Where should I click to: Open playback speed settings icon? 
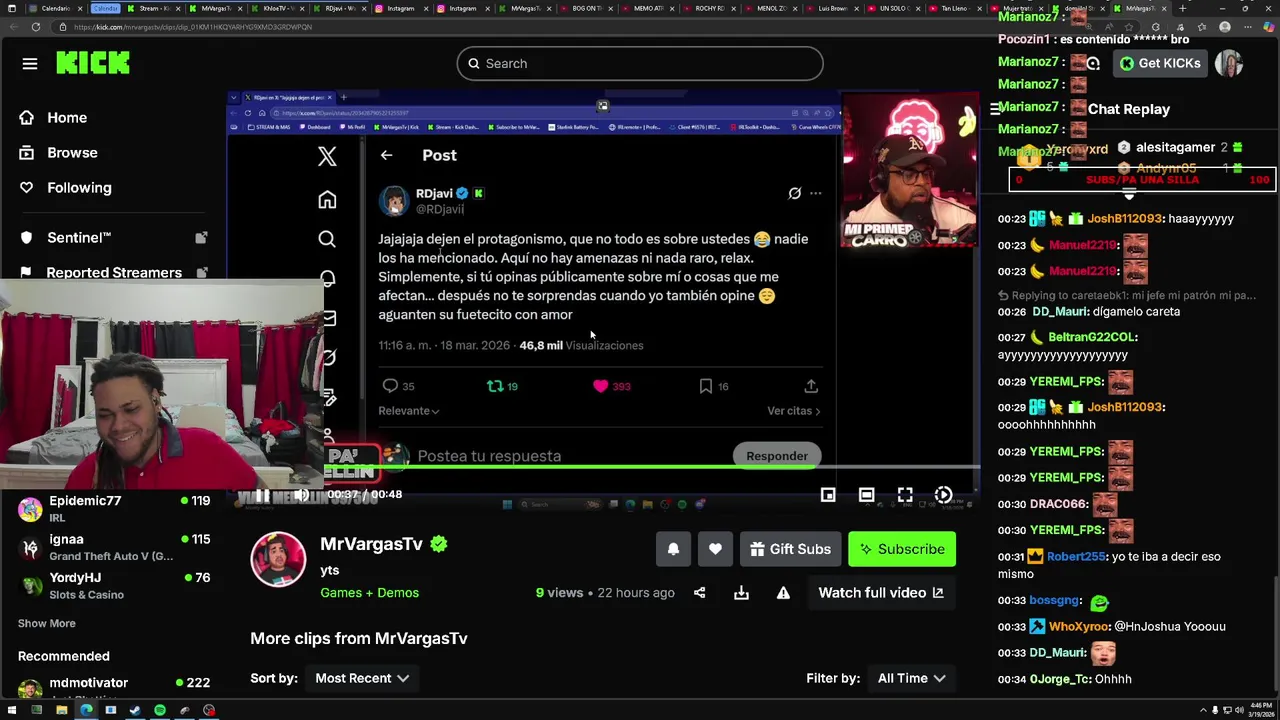[943, 495]
